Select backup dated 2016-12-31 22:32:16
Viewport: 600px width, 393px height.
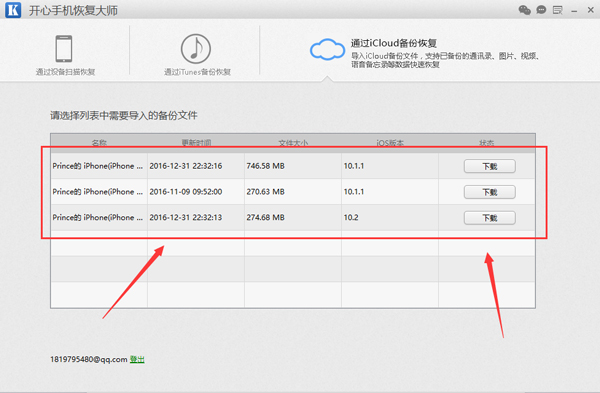[x=186, y=166]
